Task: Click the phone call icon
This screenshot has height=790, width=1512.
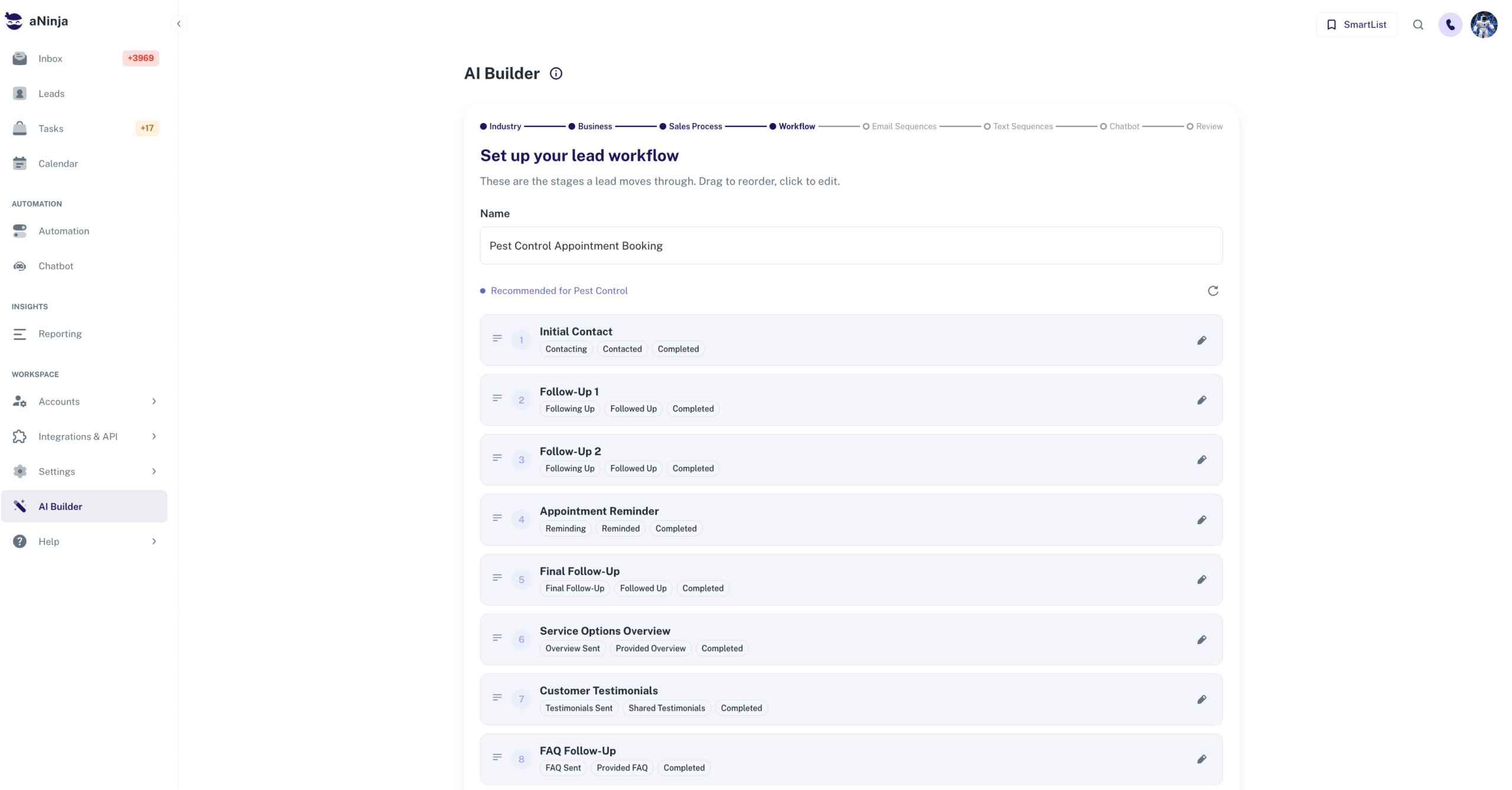Action: [x=1450, y=25]
